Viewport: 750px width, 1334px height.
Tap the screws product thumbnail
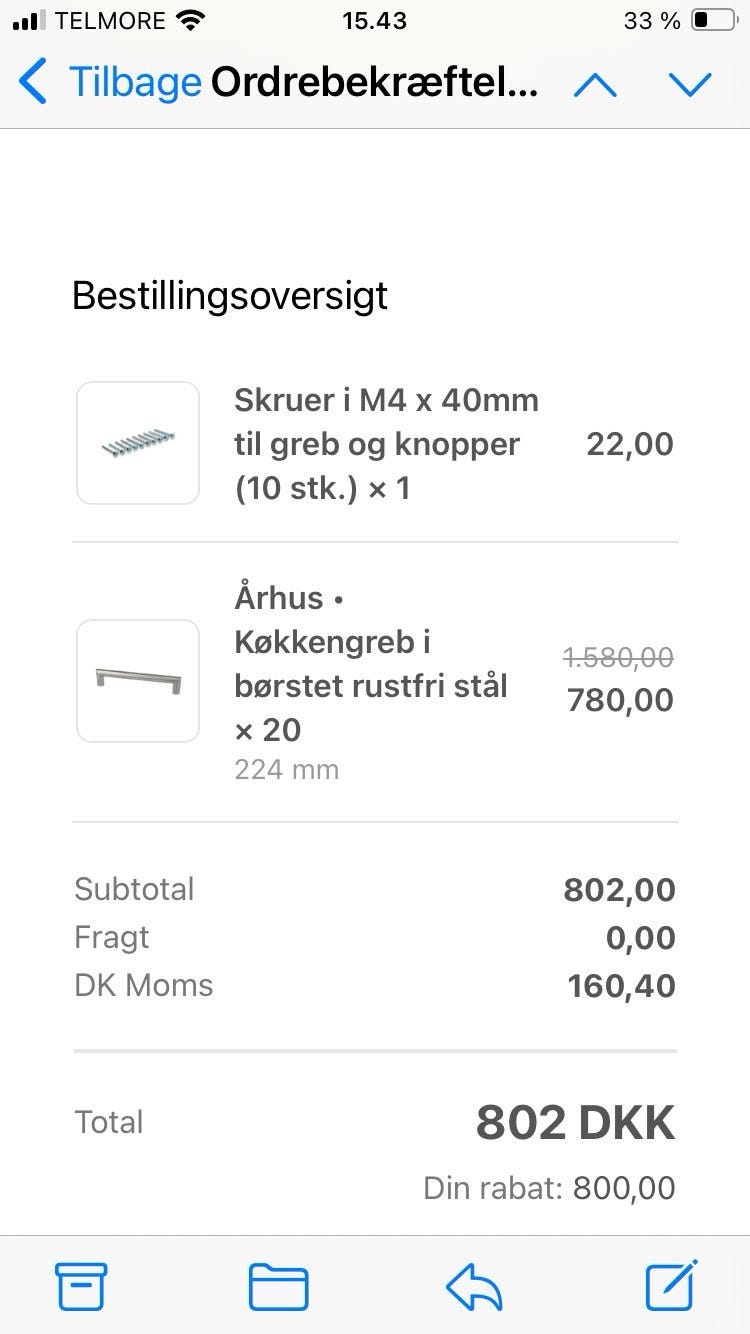click(x=138, y=443)
